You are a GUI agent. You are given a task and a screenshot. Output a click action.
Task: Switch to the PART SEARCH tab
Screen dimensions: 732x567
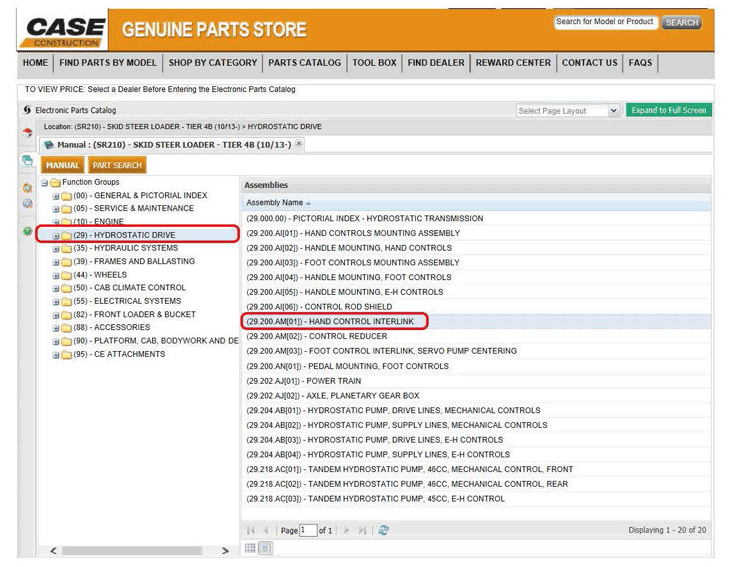(x=117, y=165)
